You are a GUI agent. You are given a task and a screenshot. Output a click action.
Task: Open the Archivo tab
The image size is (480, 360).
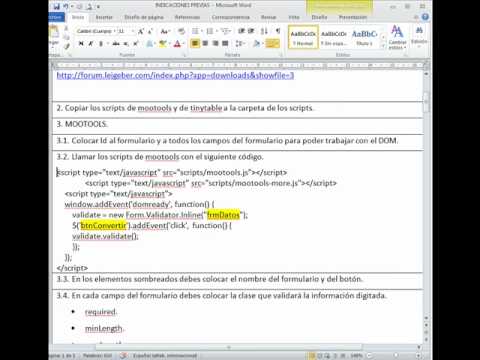coord(56,17)
